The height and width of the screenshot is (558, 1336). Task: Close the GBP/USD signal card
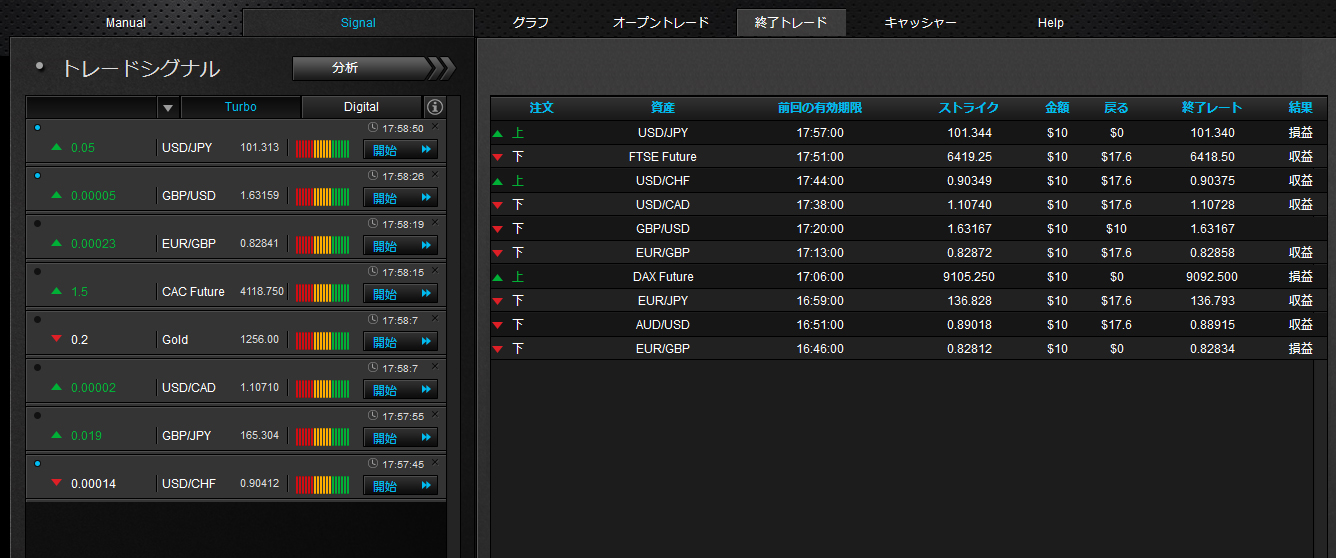pos(435,174)
